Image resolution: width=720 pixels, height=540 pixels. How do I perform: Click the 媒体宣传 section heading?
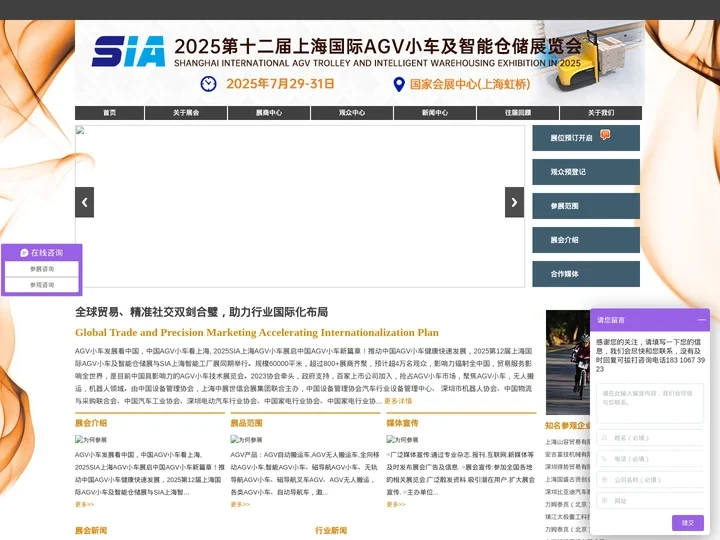click(x=402, y=423)
